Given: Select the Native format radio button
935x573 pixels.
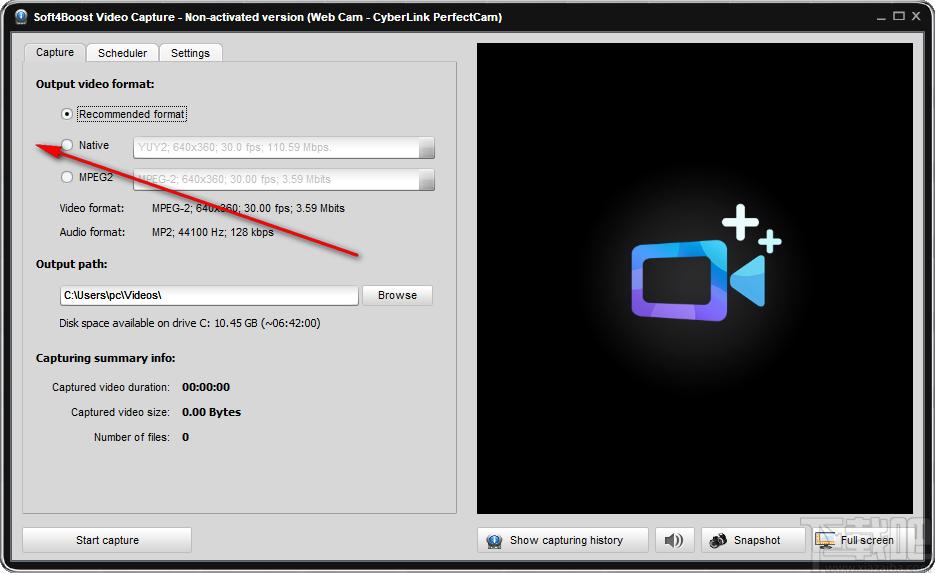Looking at the screenshot, I should (x=67, y=145).
